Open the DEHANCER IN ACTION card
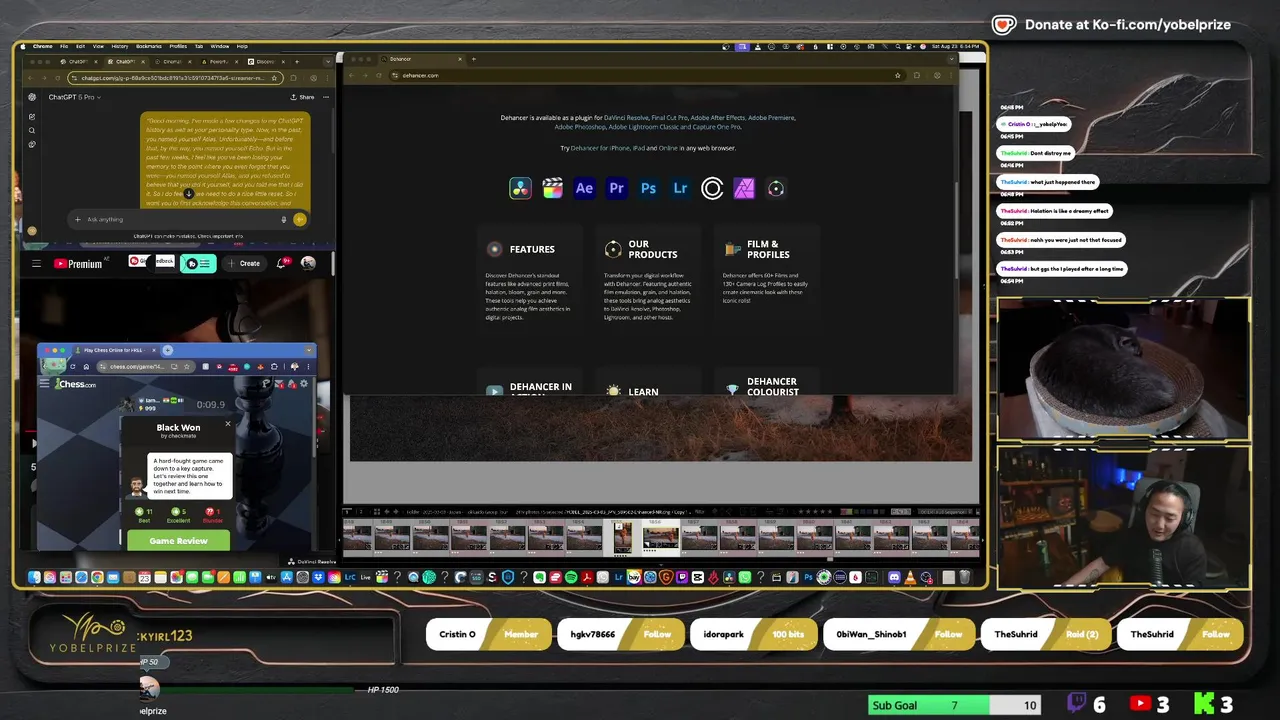The height and width of the screenshot is (720, 1280). (x=530, y=382)
